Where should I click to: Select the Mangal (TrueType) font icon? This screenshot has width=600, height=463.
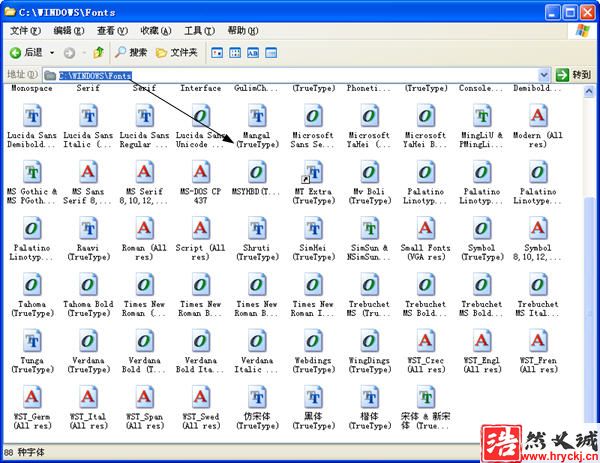click(257, 116)
